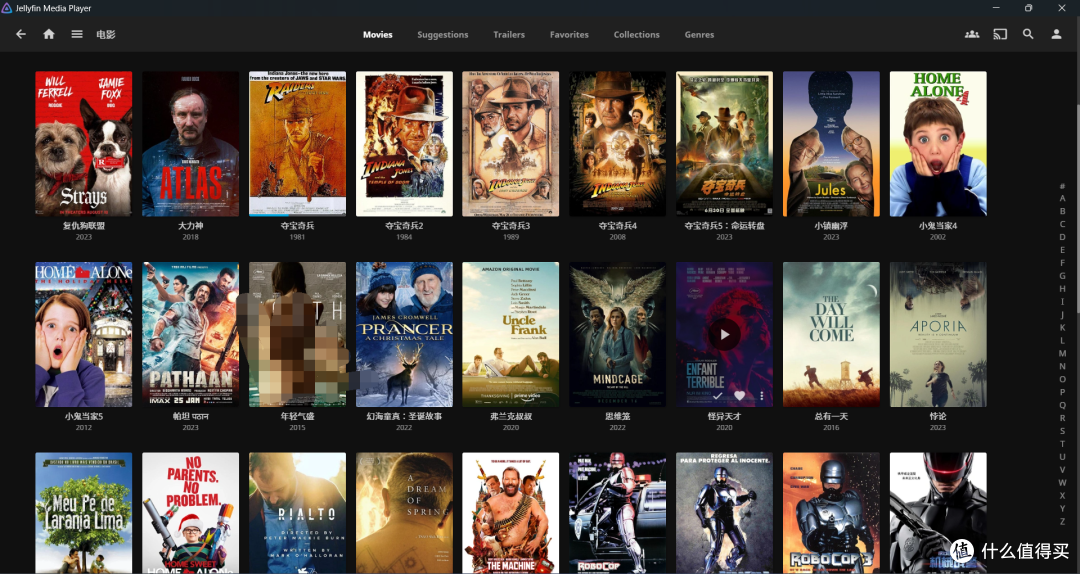Viewport: 1080px width, 574px height.
Task: Switch to the Favorites tab
Action: click(x=569, y=34)
